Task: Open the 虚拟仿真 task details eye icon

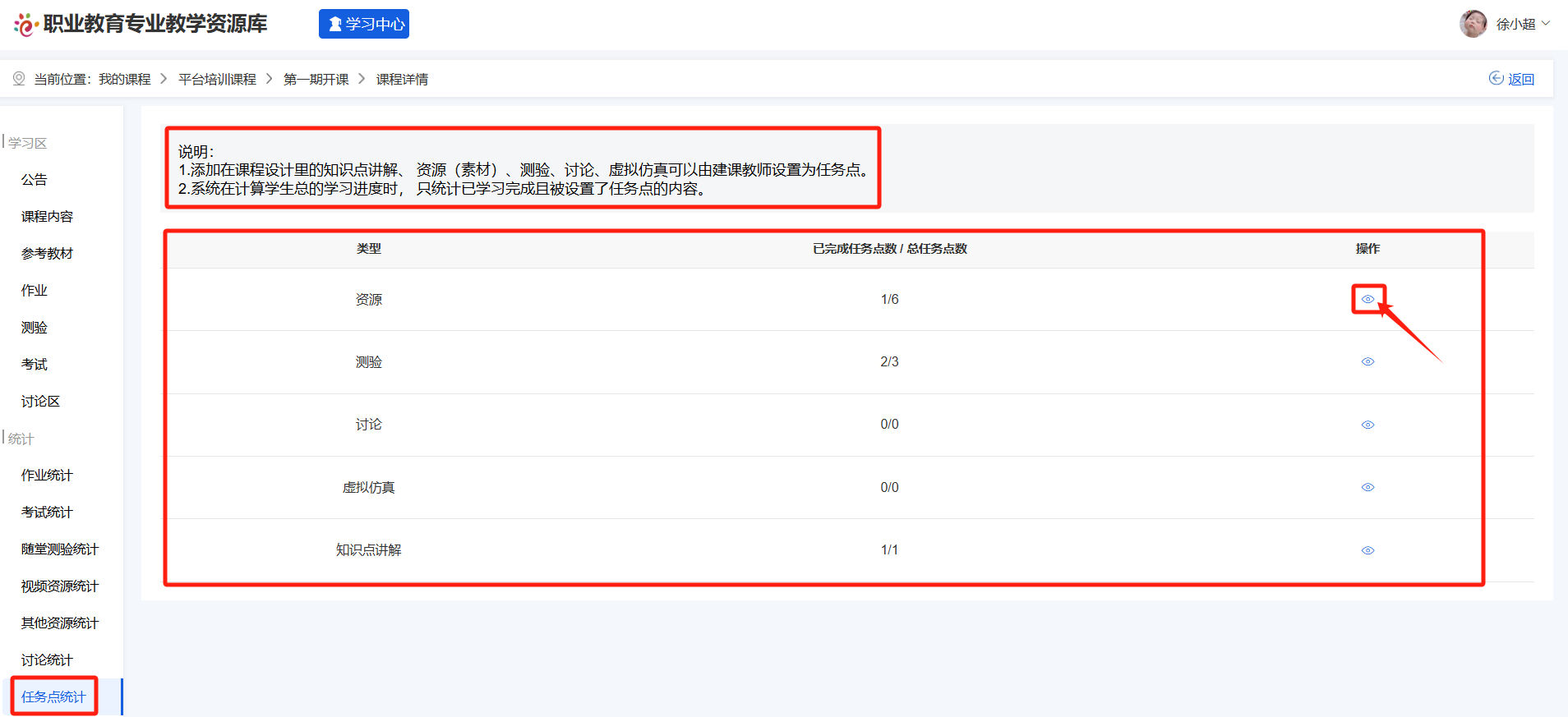Action: [x=1367, y=487]
